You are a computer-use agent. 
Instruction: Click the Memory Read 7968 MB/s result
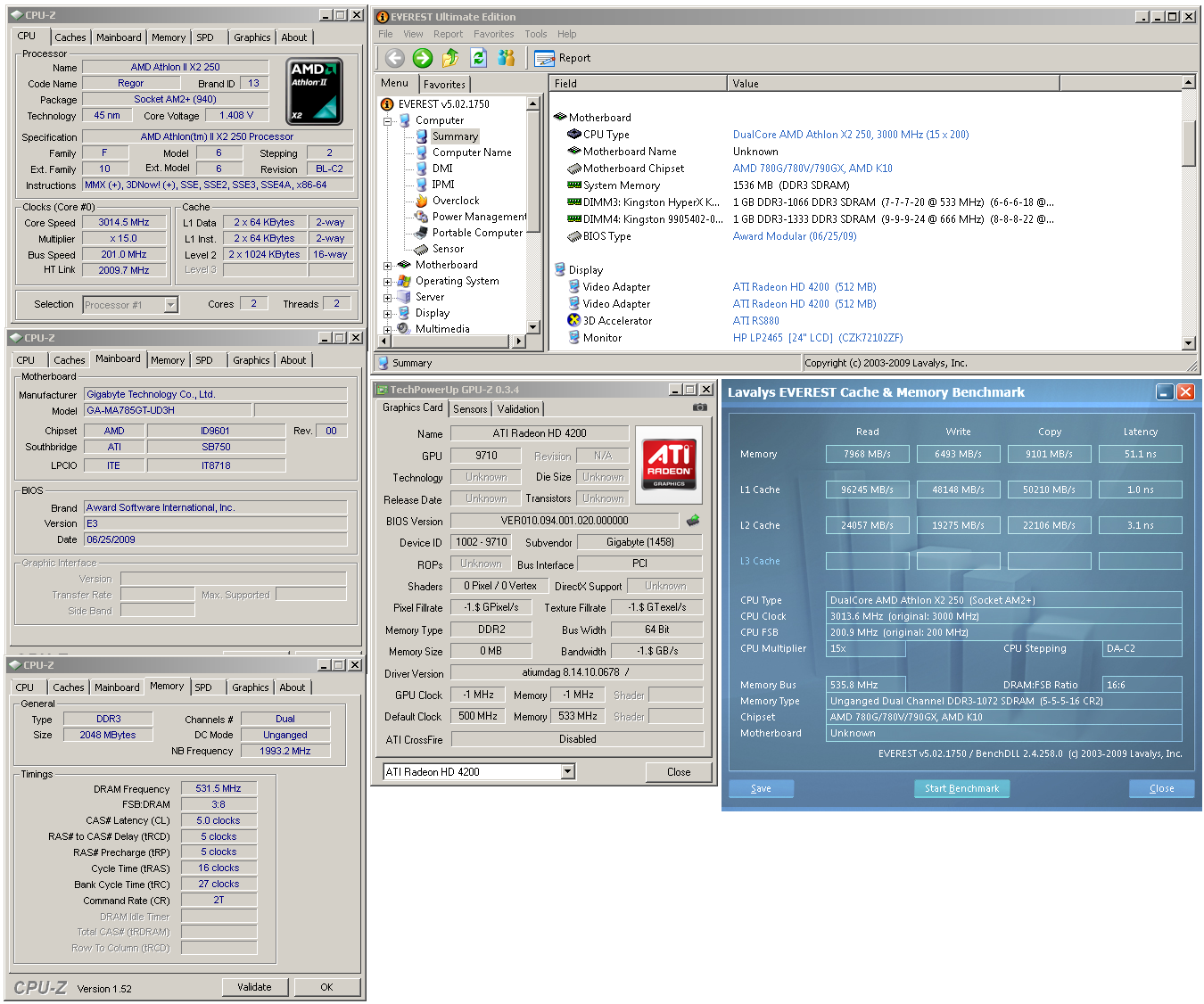pos(867,454)
